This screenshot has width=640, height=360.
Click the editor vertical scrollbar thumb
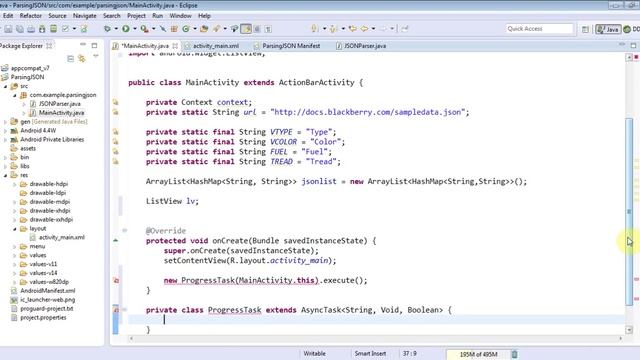[629, 211]
